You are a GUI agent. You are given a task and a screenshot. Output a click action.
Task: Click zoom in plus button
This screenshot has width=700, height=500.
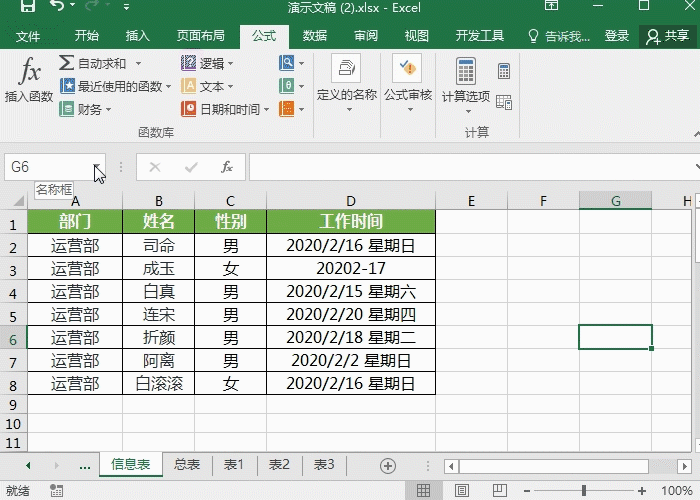click(x=642, y=491)
